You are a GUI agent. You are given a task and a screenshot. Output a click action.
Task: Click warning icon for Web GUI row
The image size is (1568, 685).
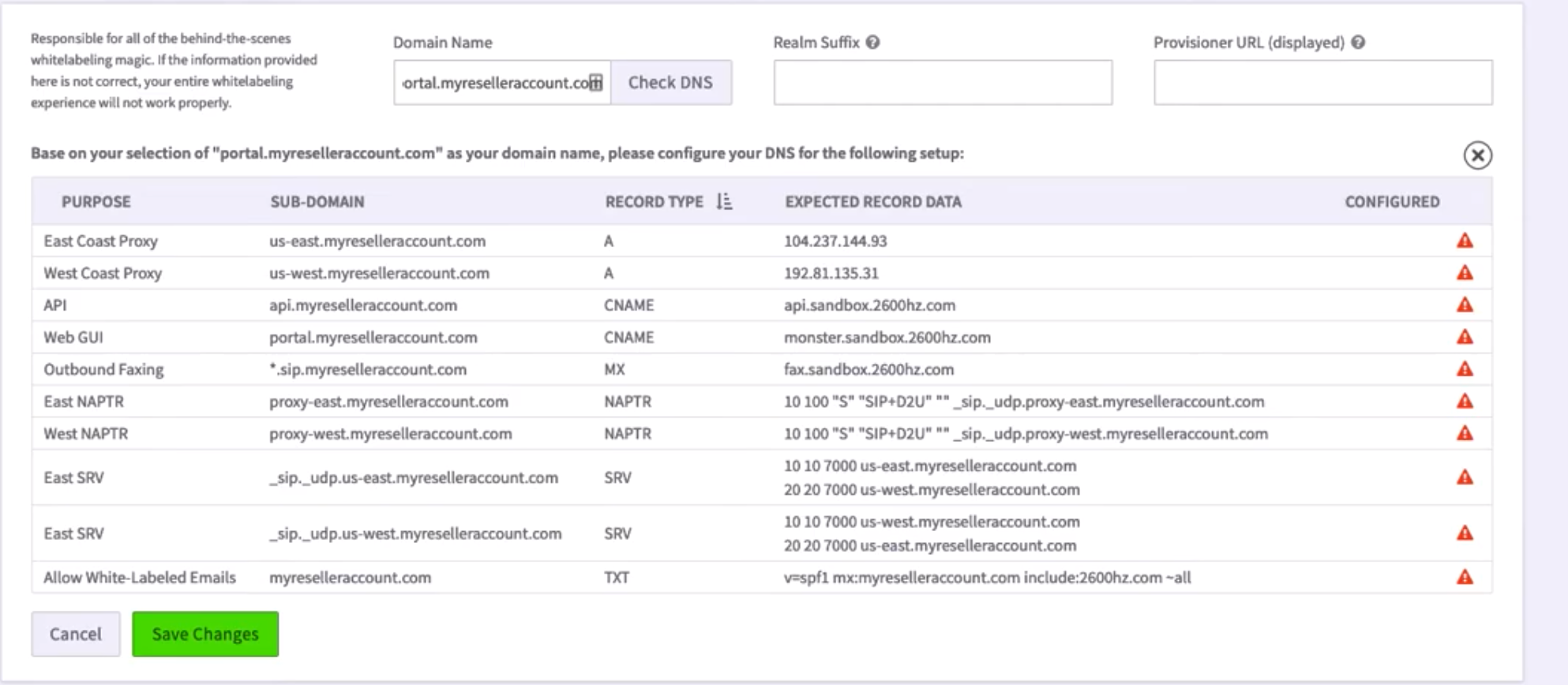(1465, 337)
